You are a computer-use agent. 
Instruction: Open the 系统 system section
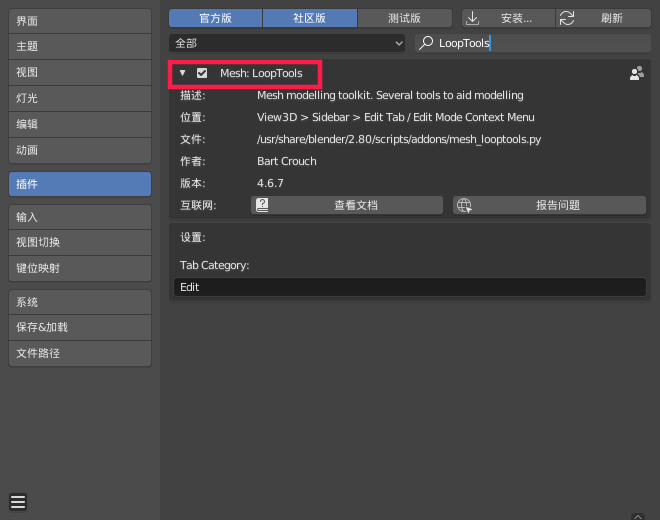pyautogui.click(x=80, y=302)
